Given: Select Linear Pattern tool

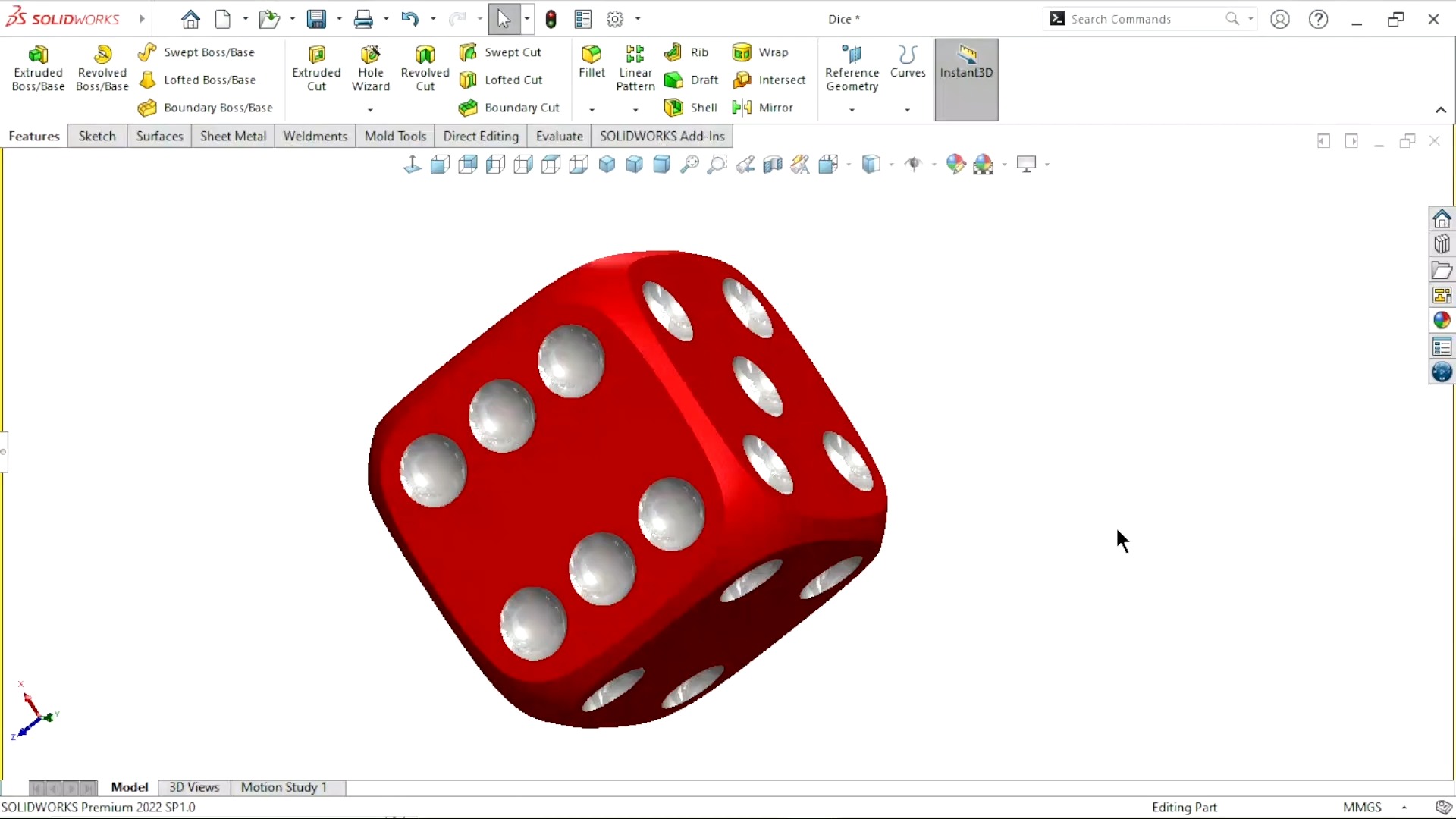Looking at the screenshot, I should point(635,68).
